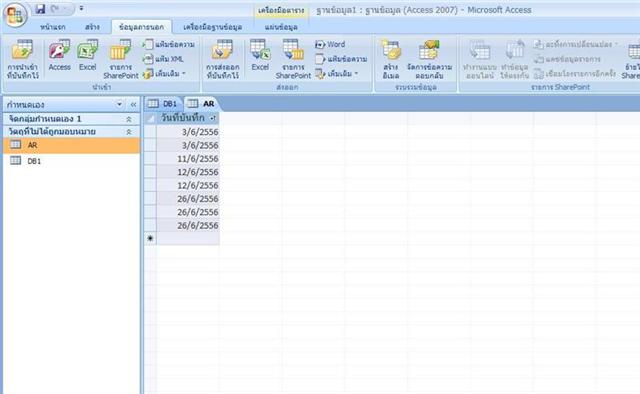Viewport: 640px width, 394px height.
Task: Open จัดการข้อความตอบกลับ (Manage Replies)
Action: (429, 59)
